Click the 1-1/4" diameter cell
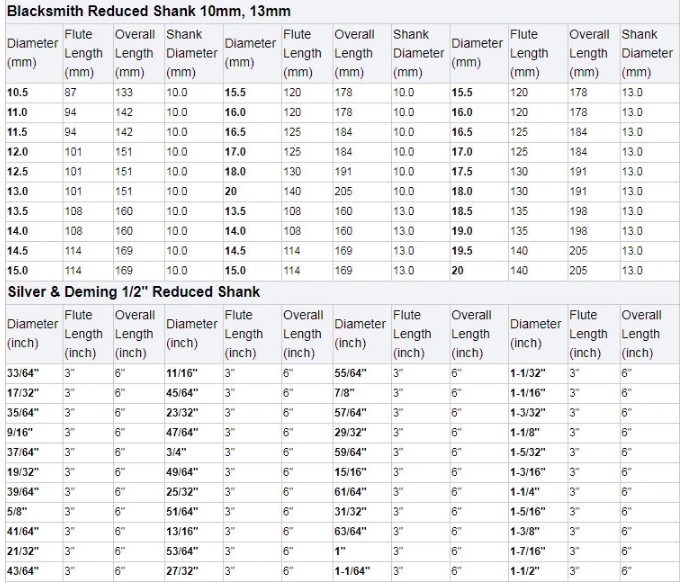The width and height of the screenshot is (682, 585). pyautogui.click(x=525, y=493)
